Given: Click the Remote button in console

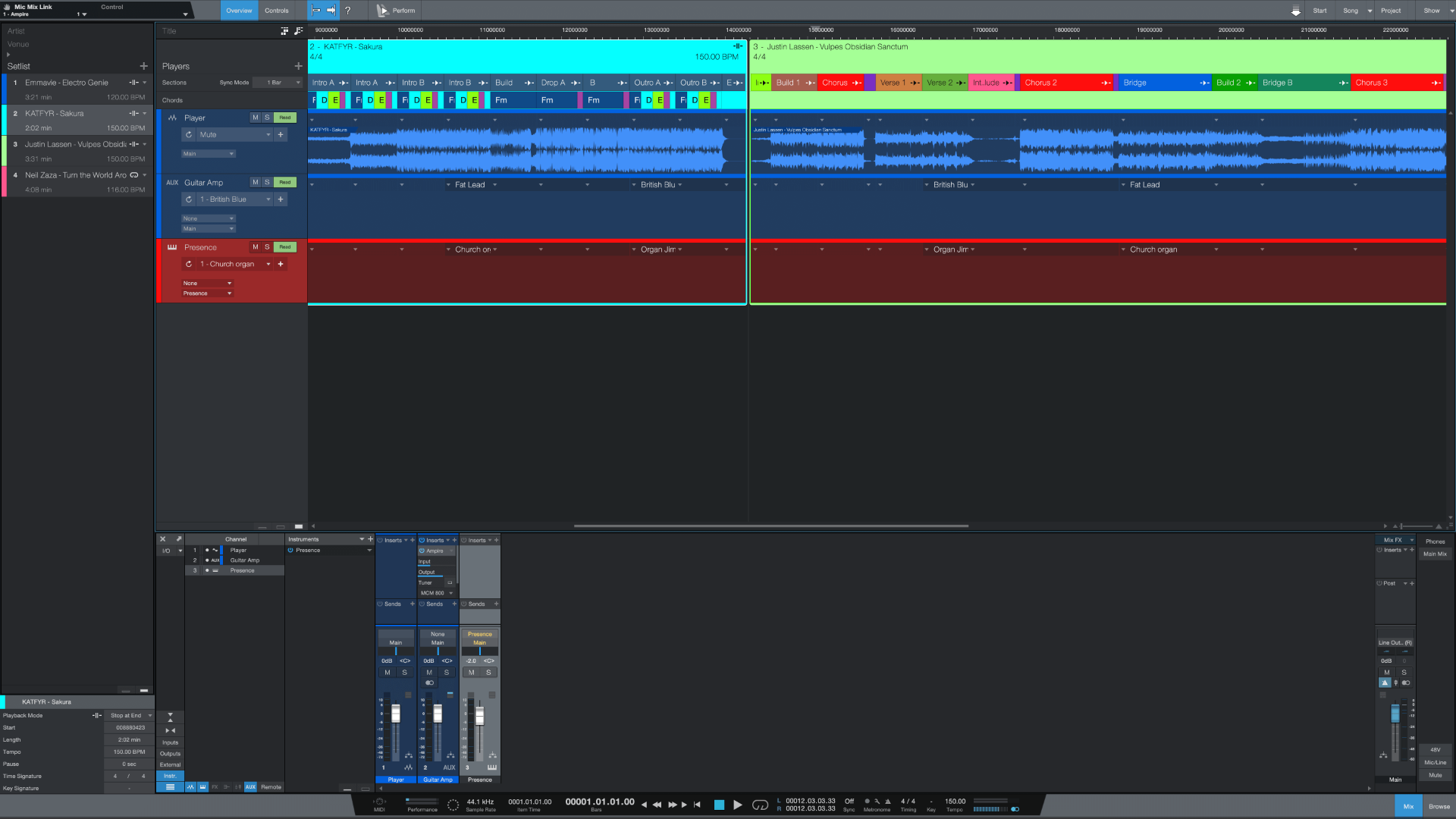Looking at the screenshot, I should click(x=271, y=787).
